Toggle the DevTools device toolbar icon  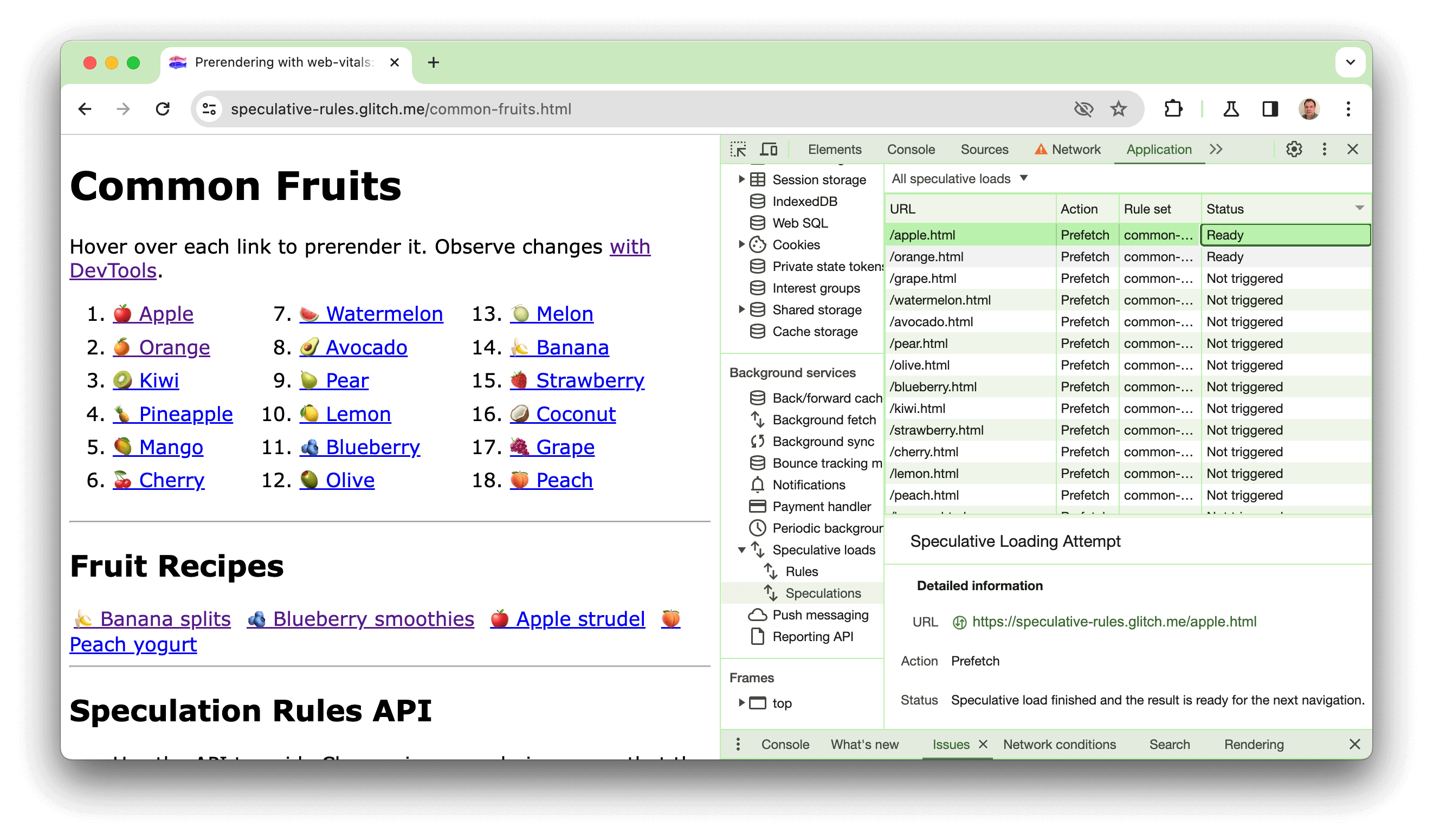point(770,148)
